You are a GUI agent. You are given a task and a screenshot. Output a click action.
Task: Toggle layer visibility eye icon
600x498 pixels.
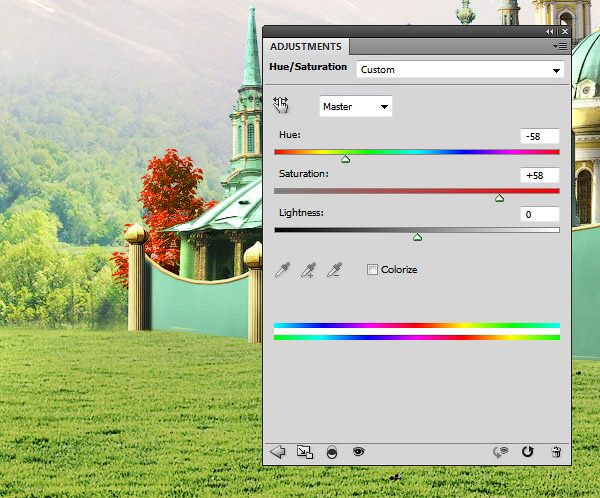click(359, 452)
